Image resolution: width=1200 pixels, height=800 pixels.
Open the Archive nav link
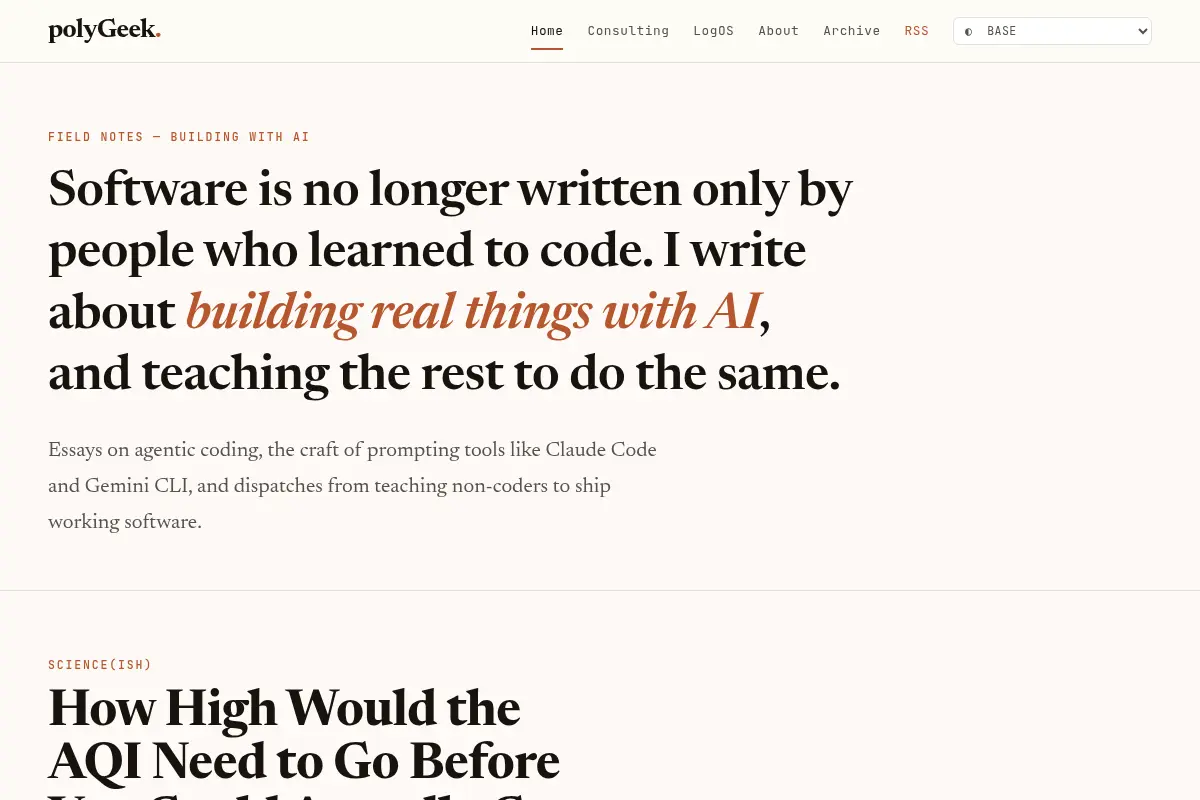pyautogui.click(x=852, y=31)
